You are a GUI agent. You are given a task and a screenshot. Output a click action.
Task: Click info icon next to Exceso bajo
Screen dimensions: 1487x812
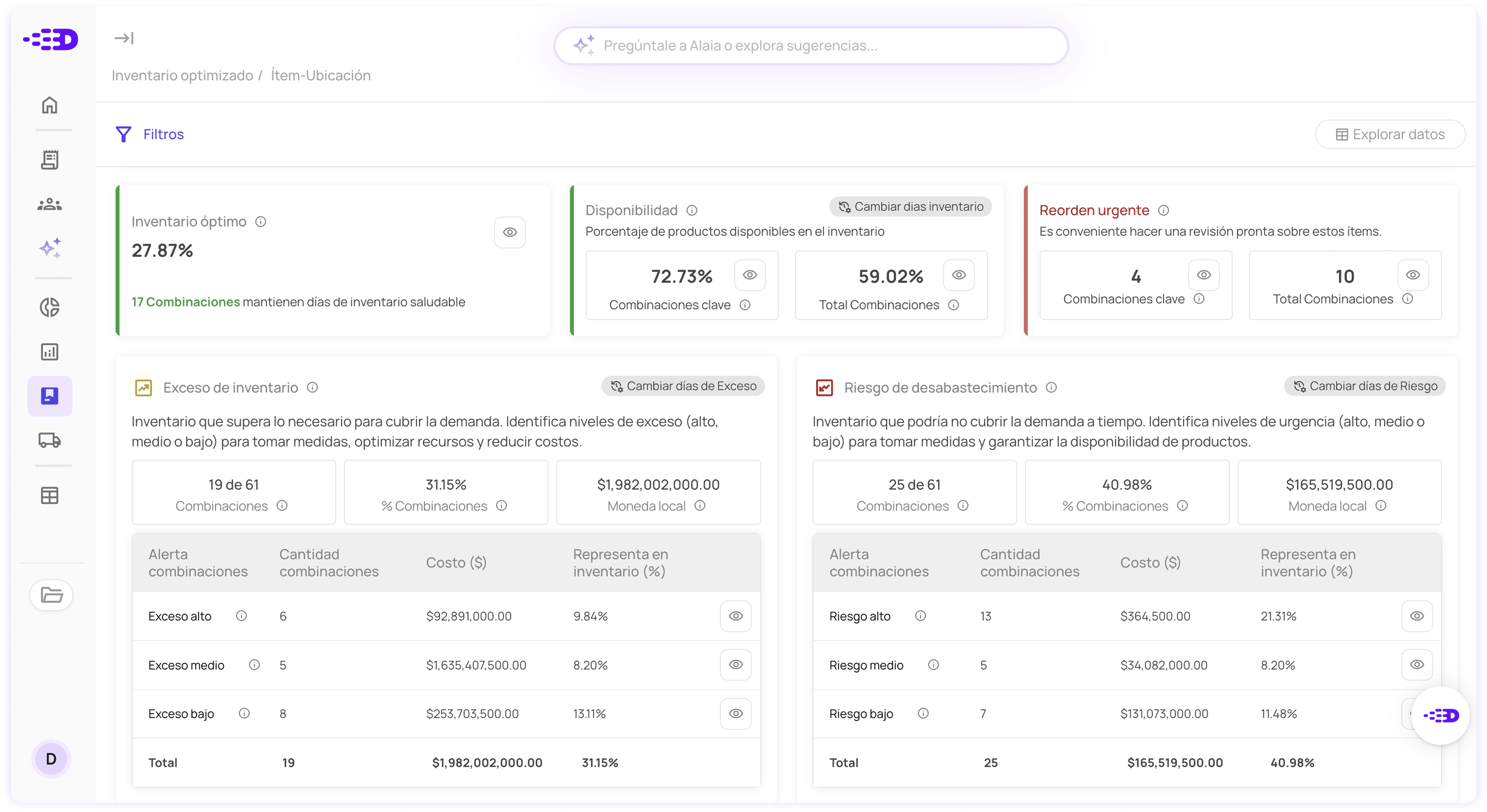(x=244, y=713)
